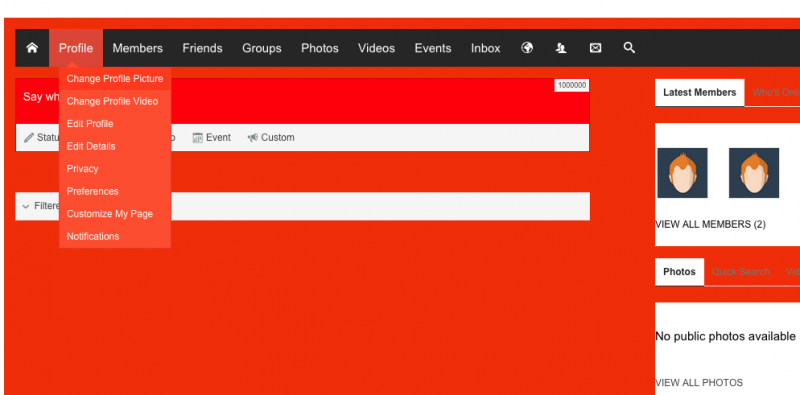The image size is (800, 395).
Task: Click the search magnifier icon
Action: point(629,48)
